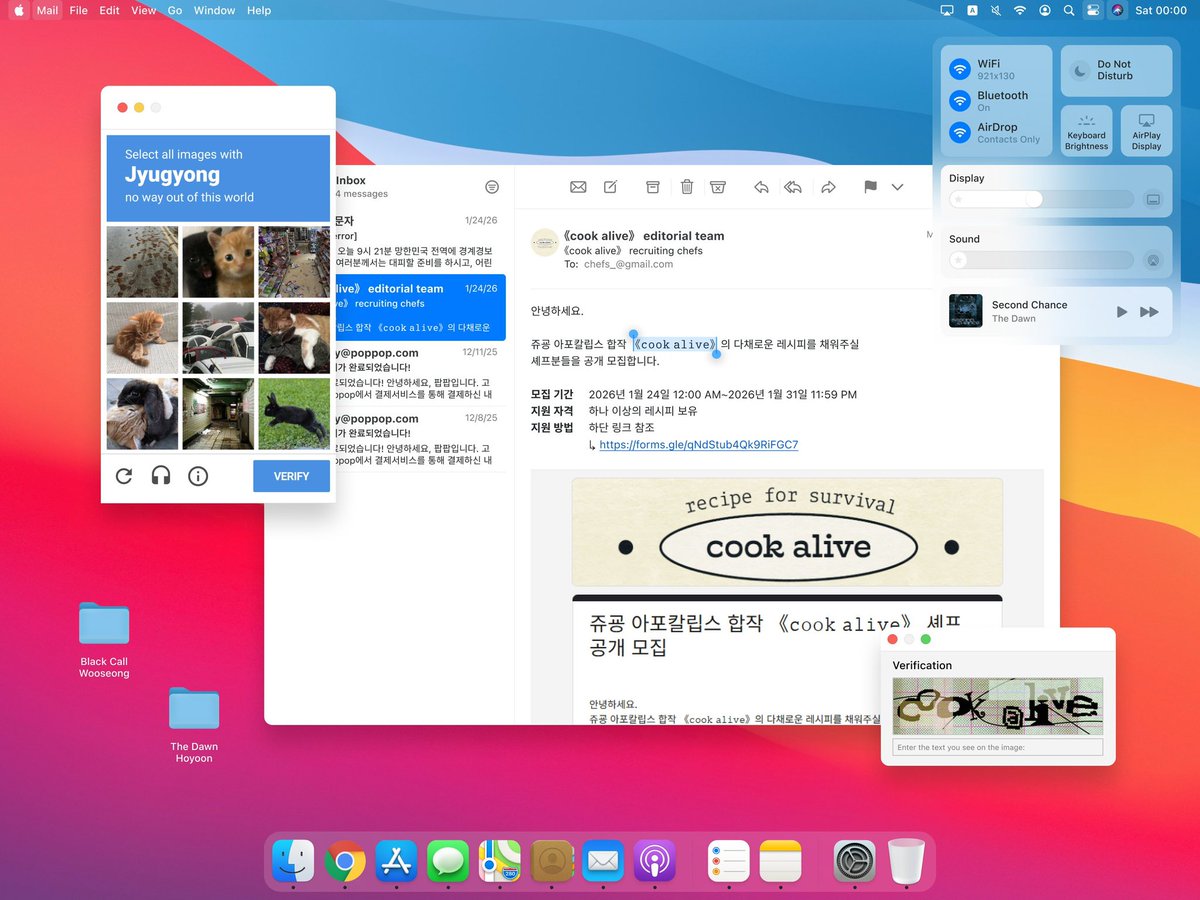Viewport: 1200px width, 900px height.
Task: Open the Go menu
Action: 175,10
